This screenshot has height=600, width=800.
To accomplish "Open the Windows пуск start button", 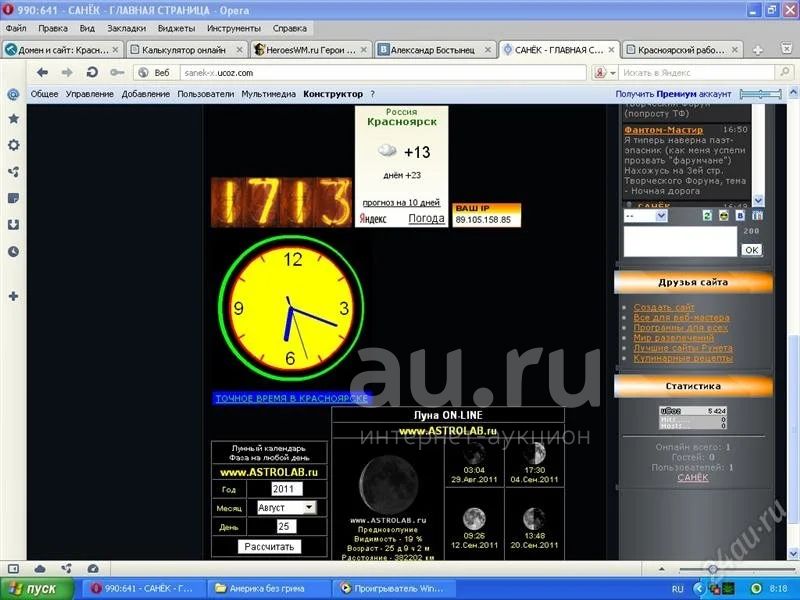I will 37,589.
